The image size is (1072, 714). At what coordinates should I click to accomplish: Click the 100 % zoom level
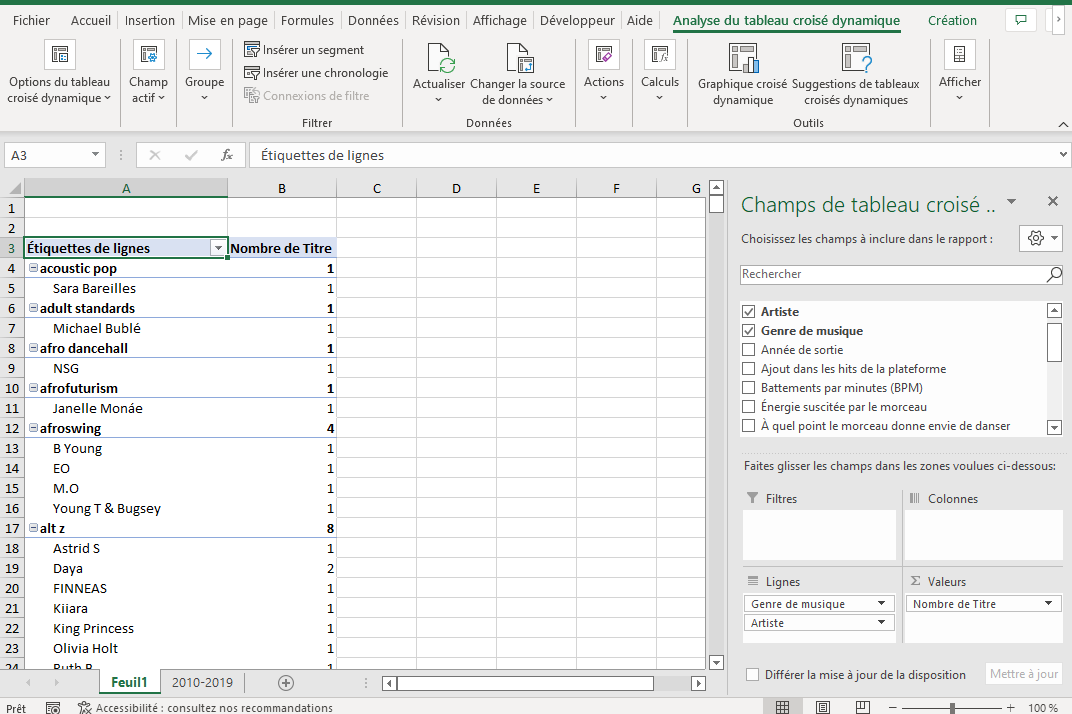[1043, 708]
